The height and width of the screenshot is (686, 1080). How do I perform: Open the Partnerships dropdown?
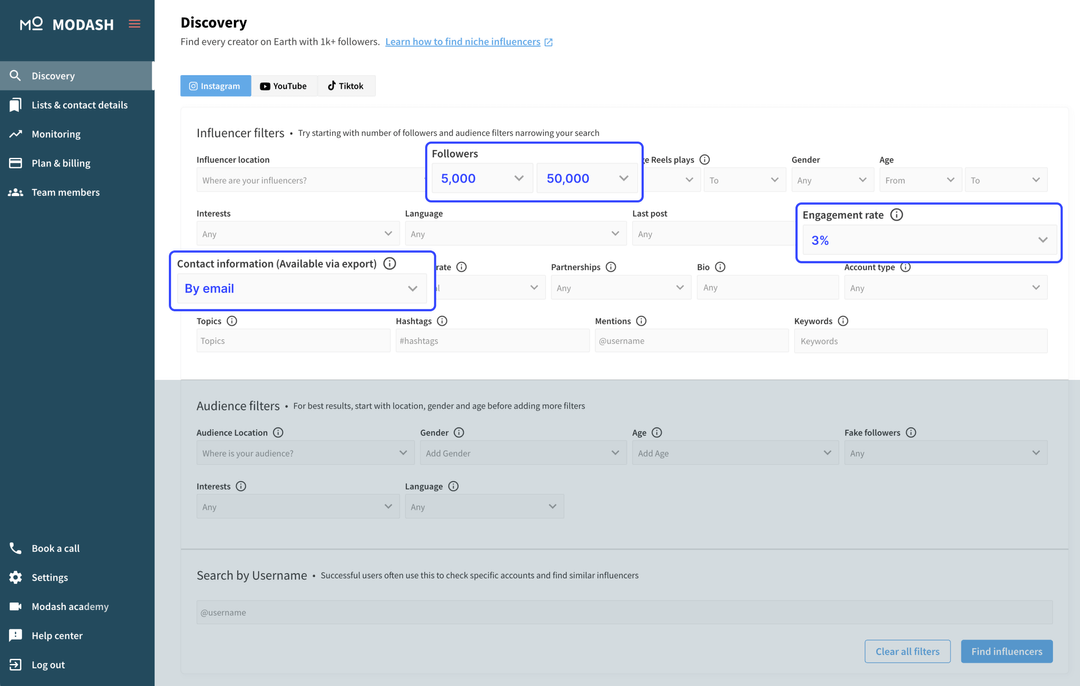(621, 288)
